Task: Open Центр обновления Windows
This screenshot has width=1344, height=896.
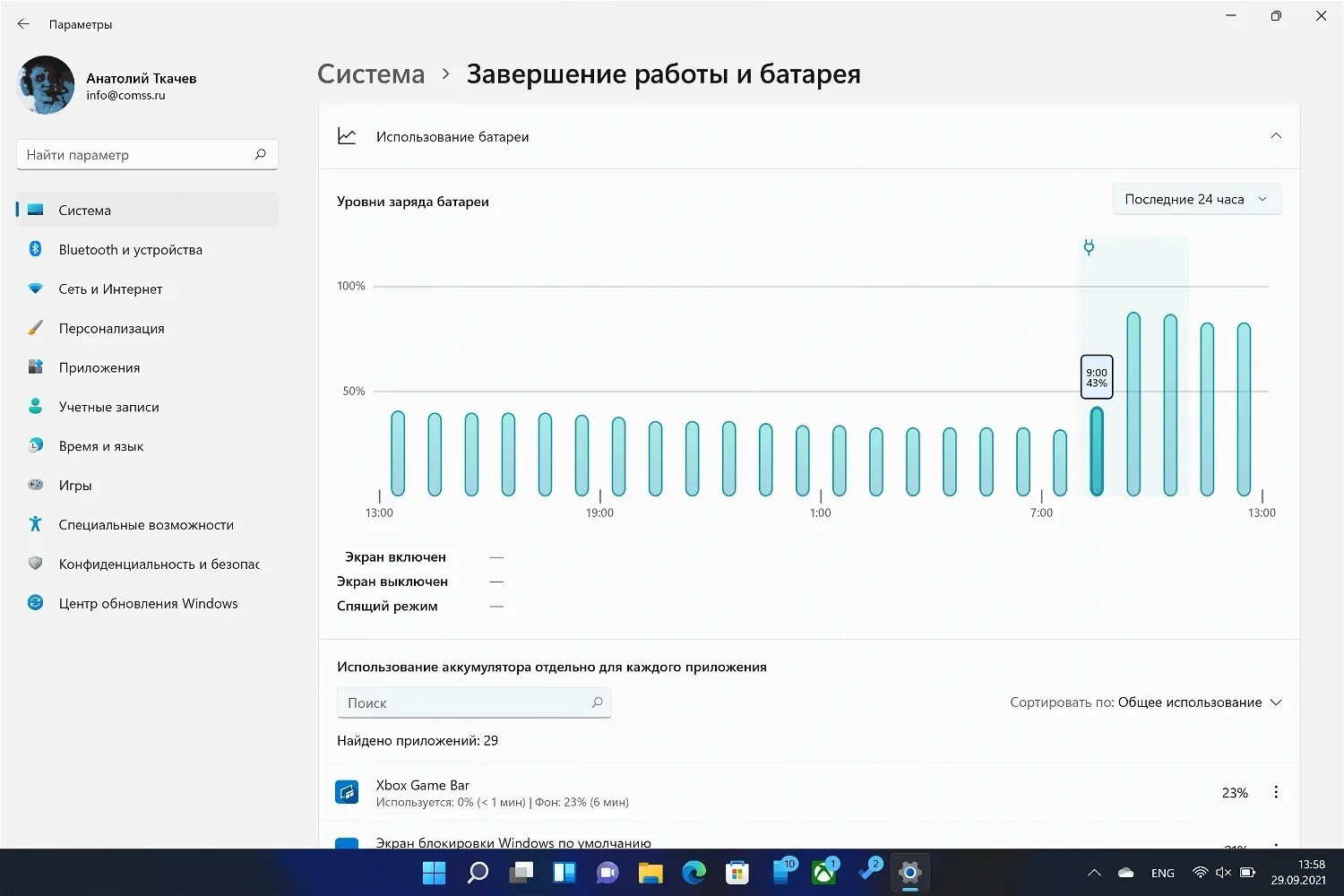Action: (148, 603)
